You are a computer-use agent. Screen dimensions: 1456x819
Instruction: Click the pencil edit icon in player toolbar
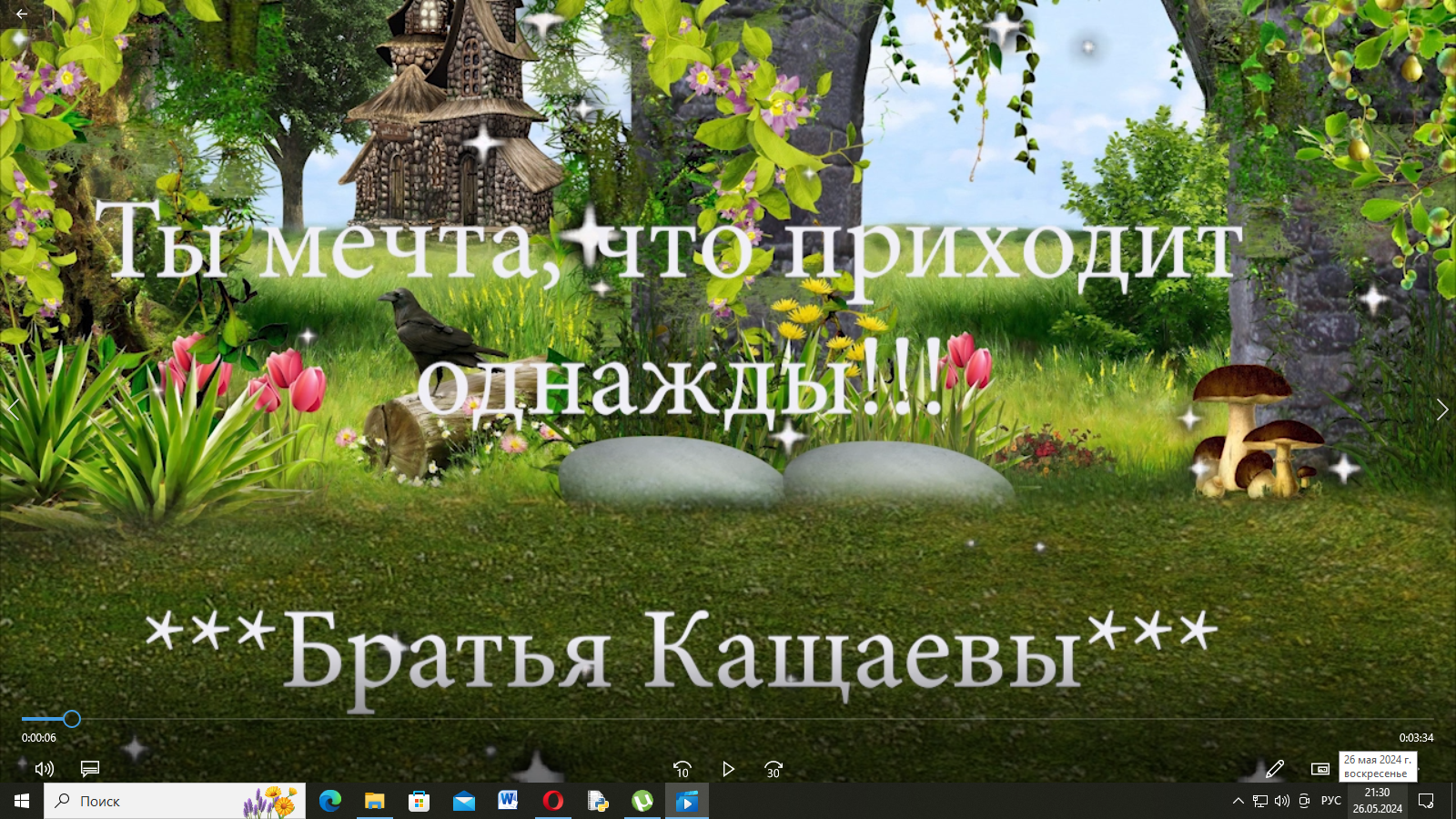[x=1276, y=769]
